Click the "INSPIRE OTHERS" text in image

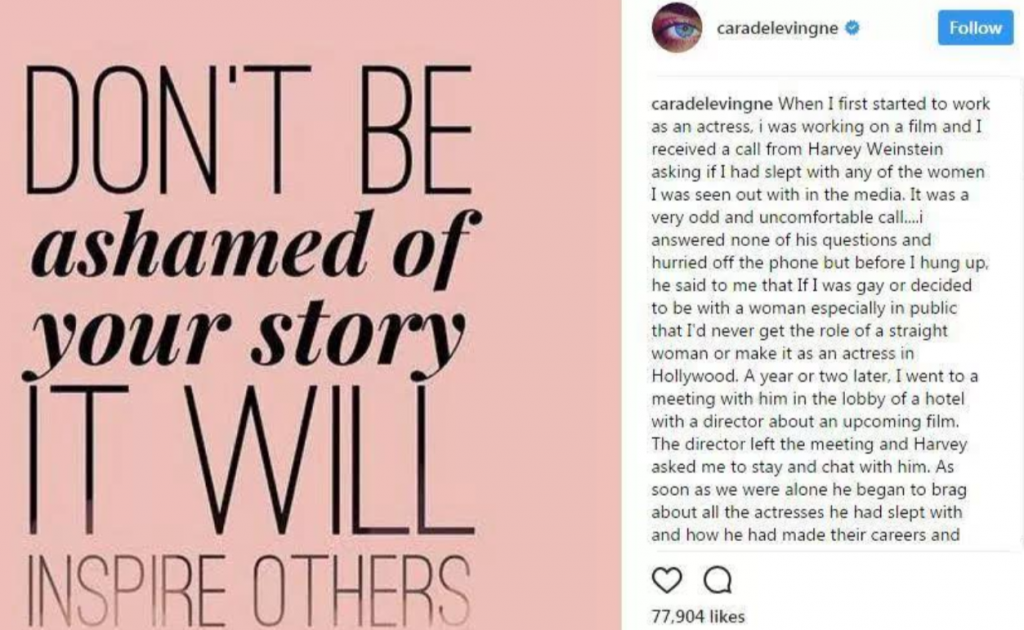click(248, 590)
